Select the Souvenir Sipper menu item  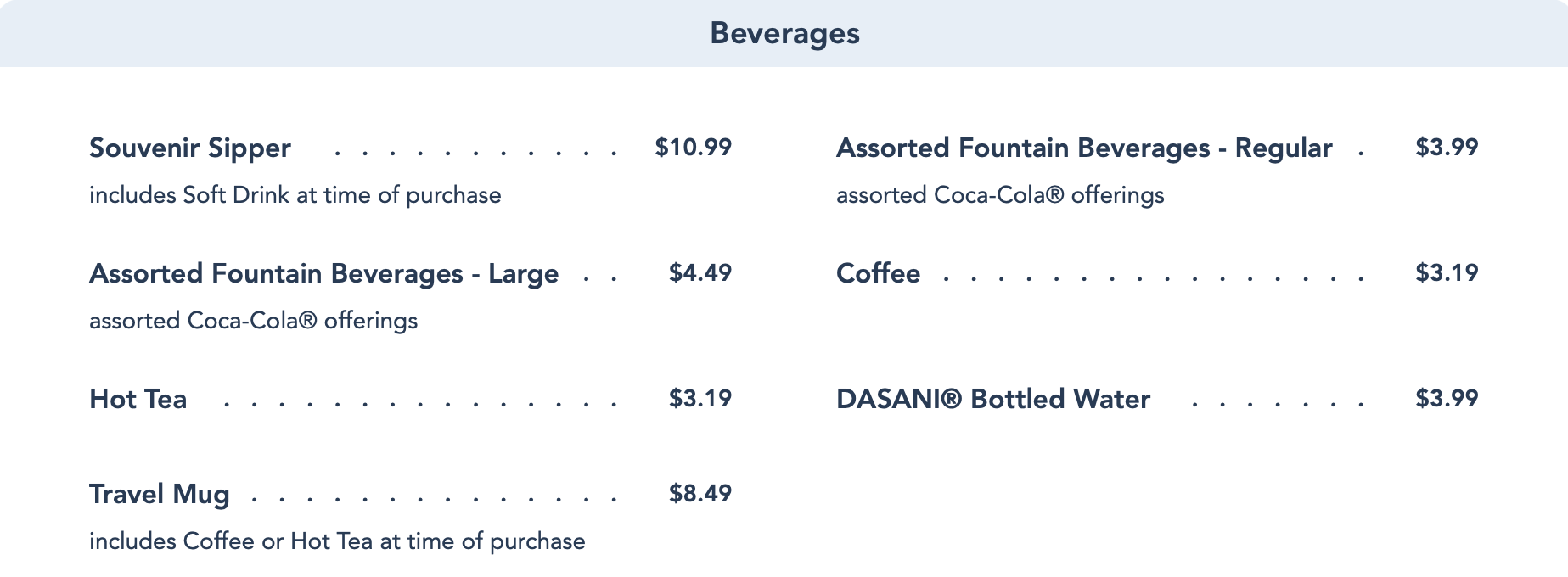tap(190, 148)
